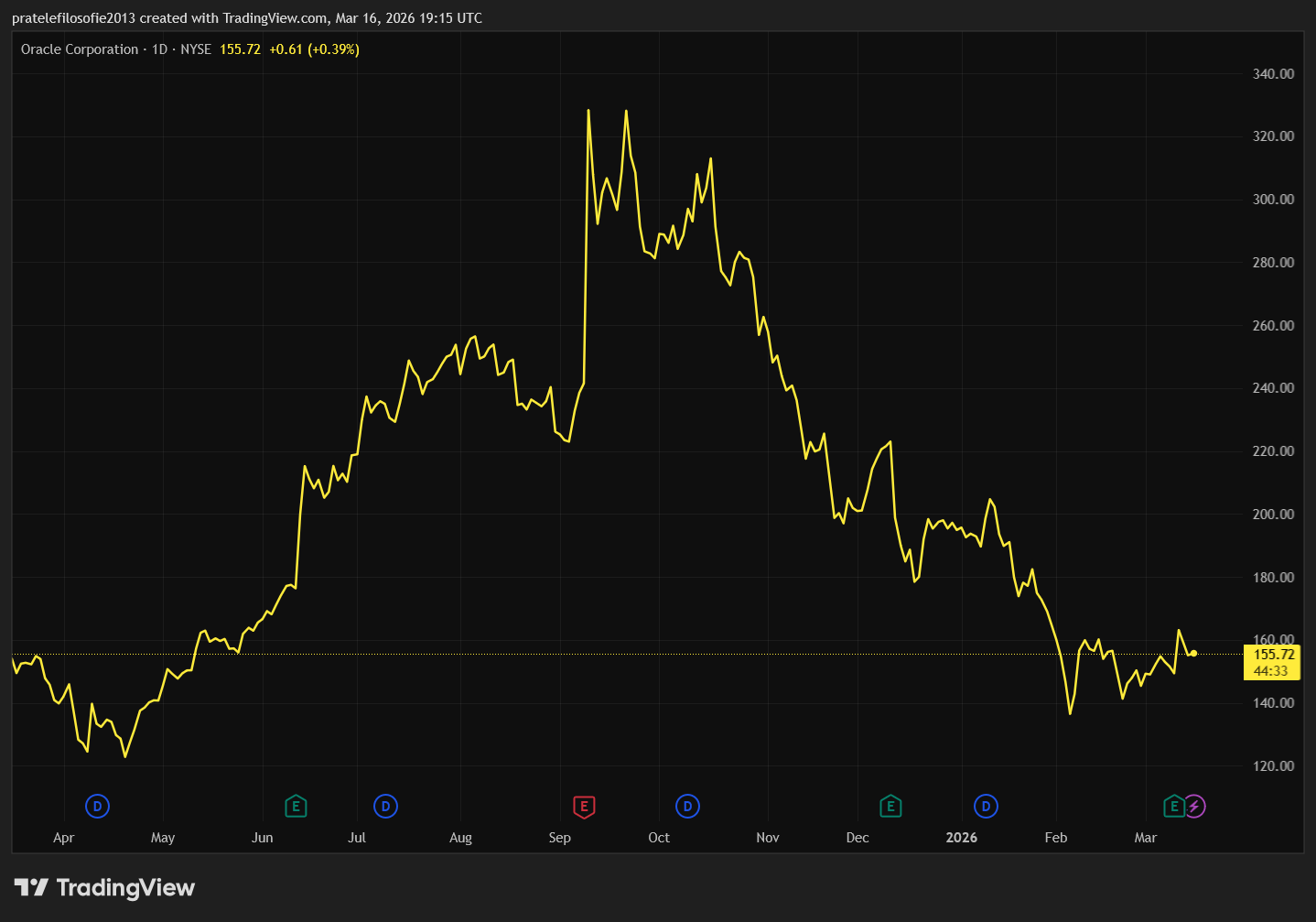Click the Apr label on time axis
Viewport: 1316px width, 922px height.
pos(64,838)
